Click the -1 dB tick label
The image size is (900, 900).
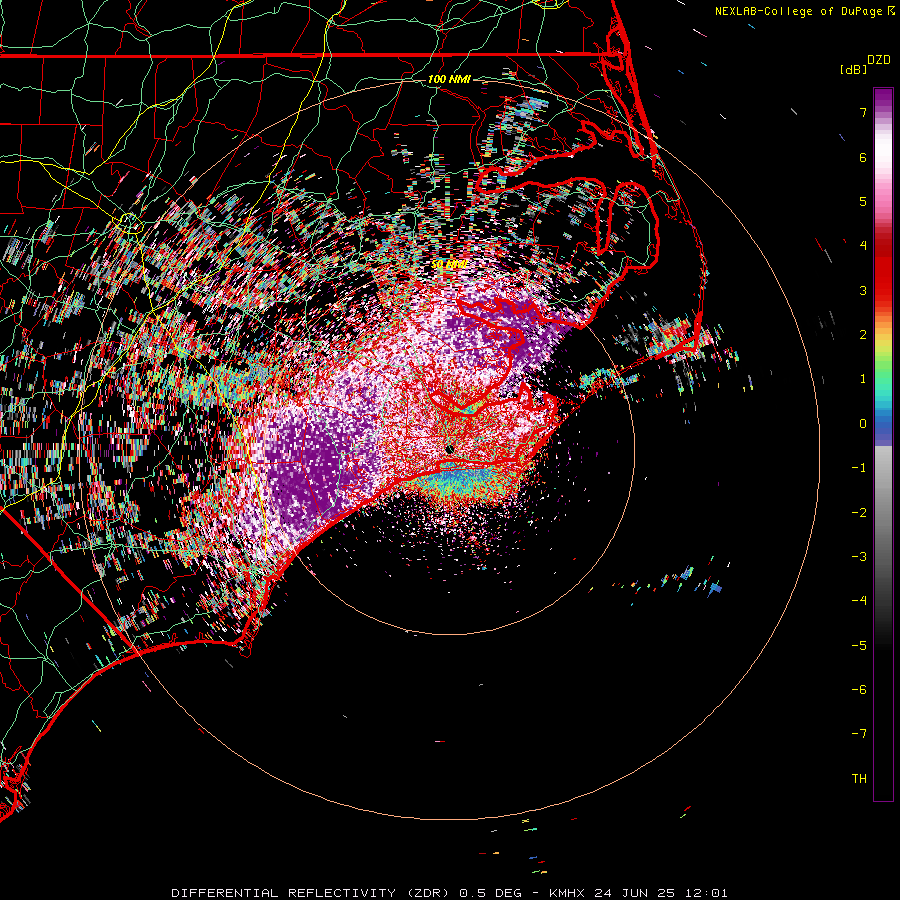(x=859, y=468)
